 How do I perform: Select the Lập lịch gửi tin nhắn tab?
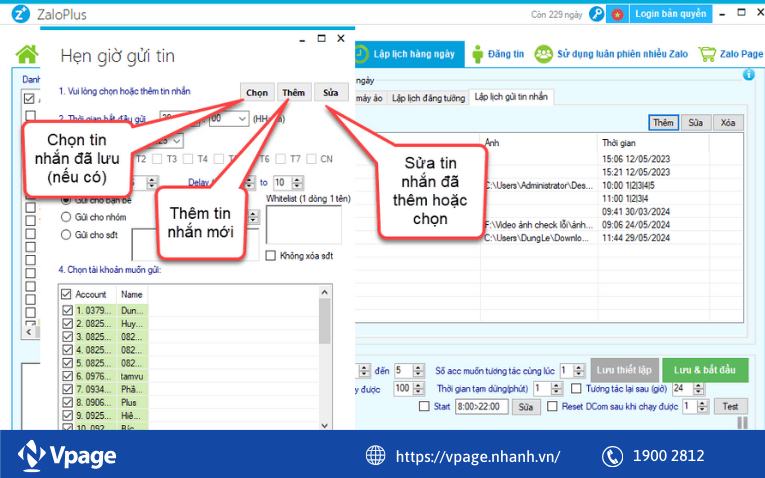(x=511, y=97)
